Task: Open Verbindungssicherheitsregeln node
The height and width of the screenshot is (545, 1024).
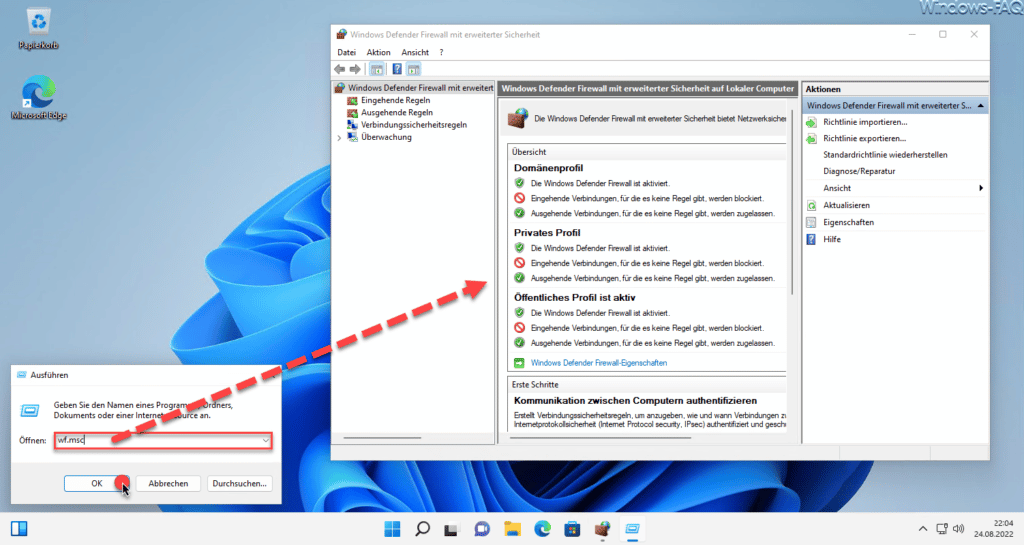Action: click(x=413, y=125)
